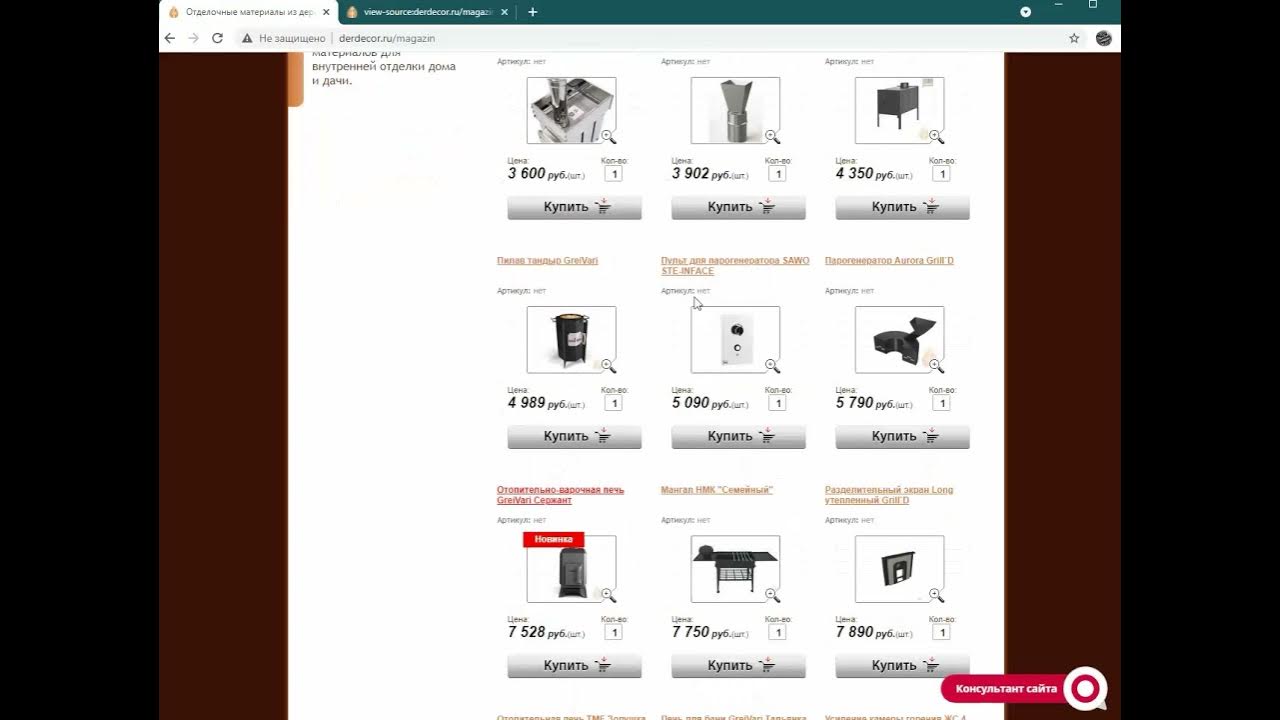Screen dimensions: 1280x720
Task: Open Отопительно-варочная печь GrelVari Сержант link
Action: (x=560, y=495)
